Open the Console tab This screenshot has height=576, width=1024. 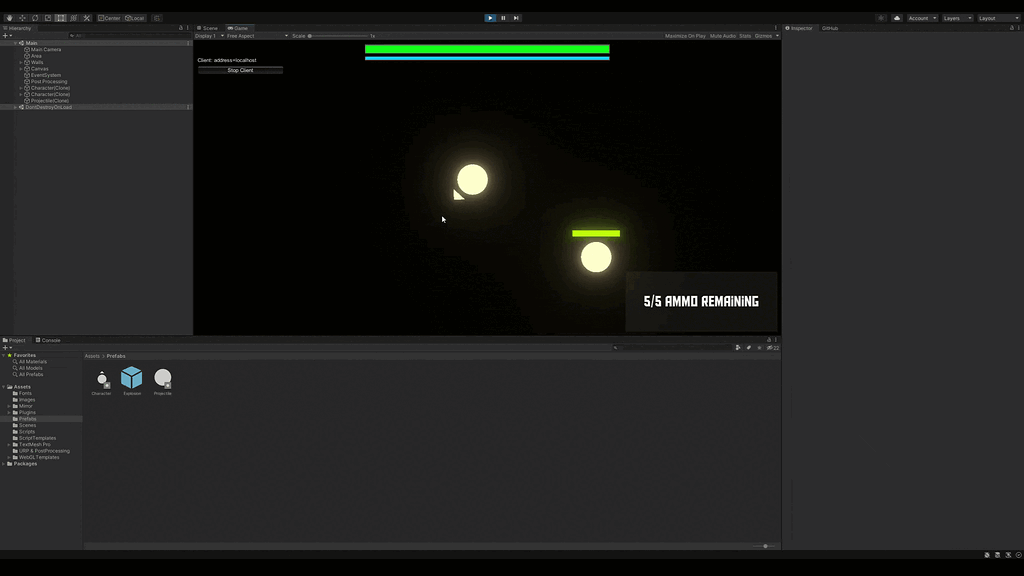click(x=49, y=340)
